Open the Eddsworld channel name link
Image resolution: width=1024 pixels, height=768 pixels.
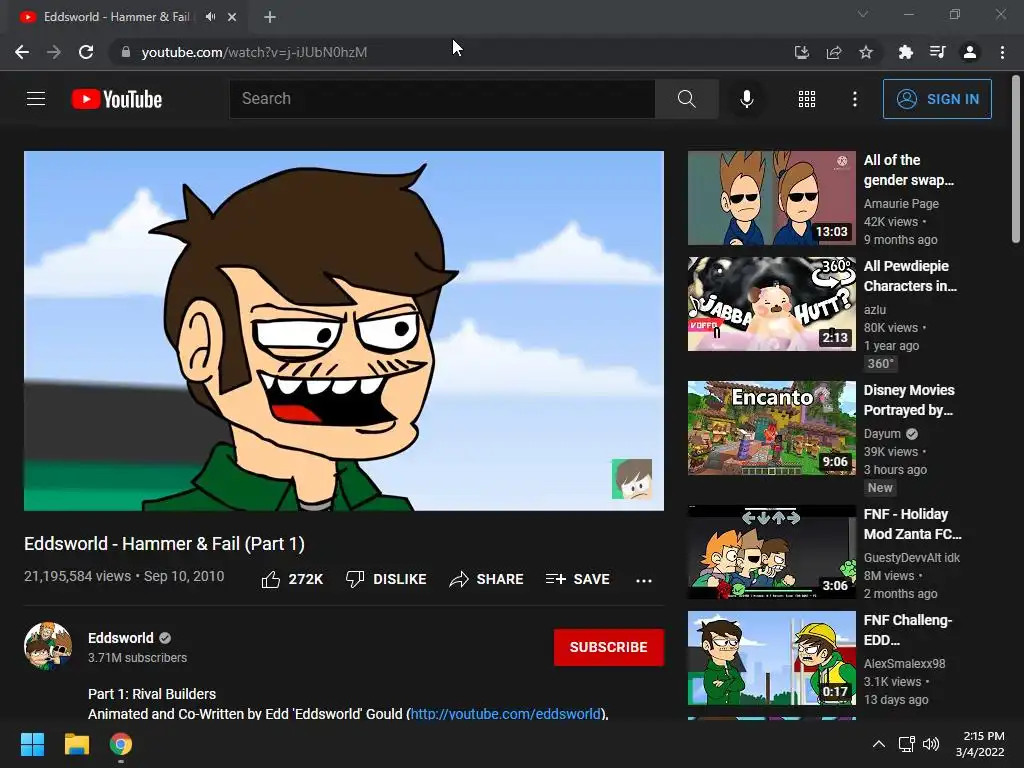coord(121,638)
